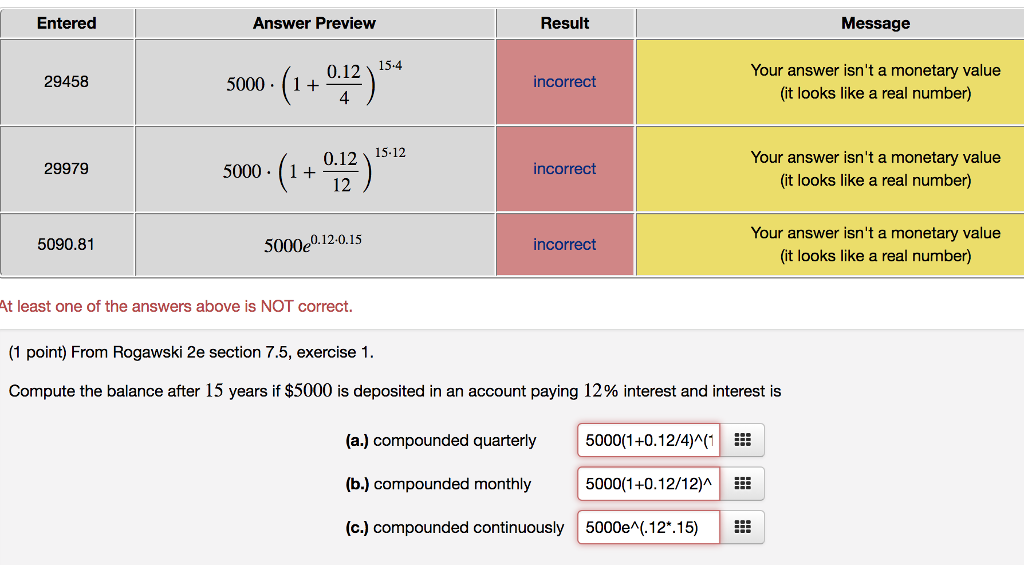Image resolution: width=1024 pixels, height=565 pixels.
Task: Click the quarterly compounding formula preview
Action: pos(314,83)
